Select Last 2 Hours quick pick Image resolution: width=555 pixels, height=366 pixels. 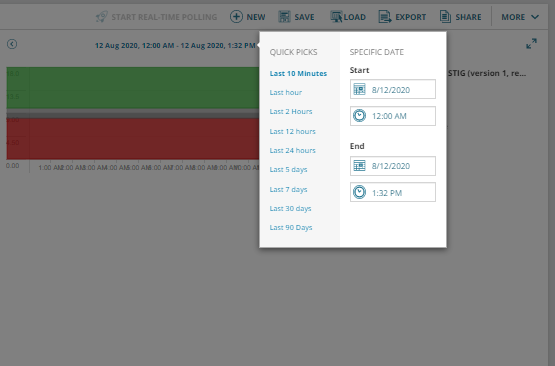(x=291, y=111)
